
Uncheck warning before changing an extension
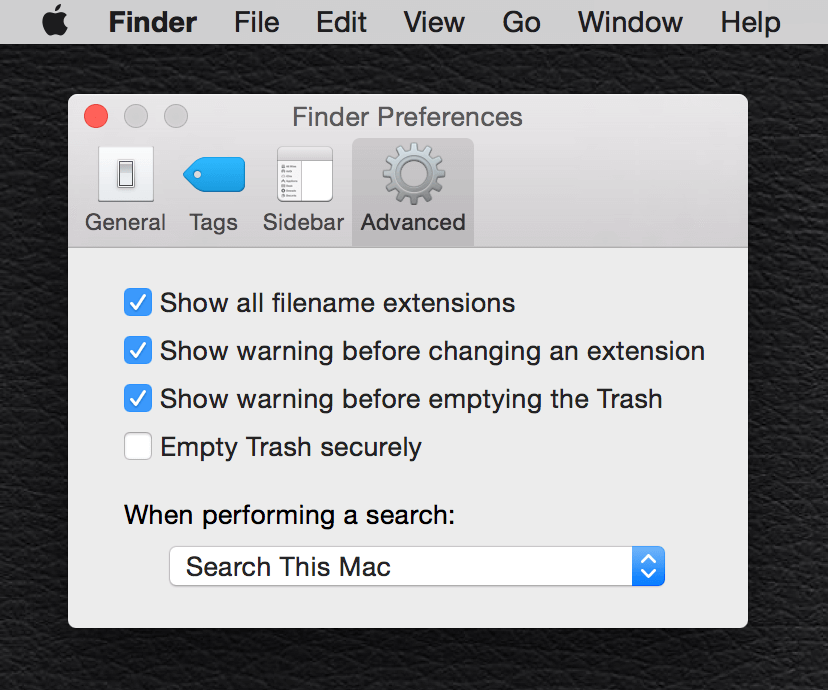[x=138, y=351]
